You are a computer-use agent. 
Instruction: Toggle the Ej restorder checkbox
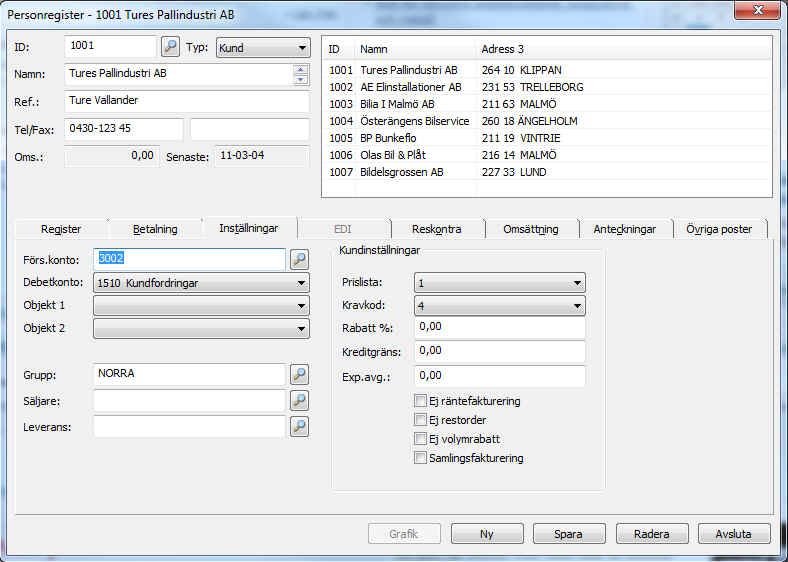pos(420,420)
